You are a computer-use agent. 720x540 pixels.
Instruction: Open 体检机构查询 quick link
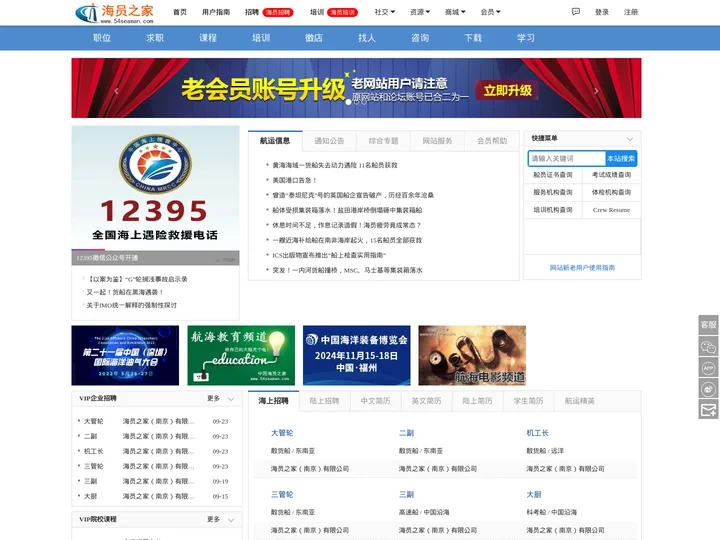point(611,192)
